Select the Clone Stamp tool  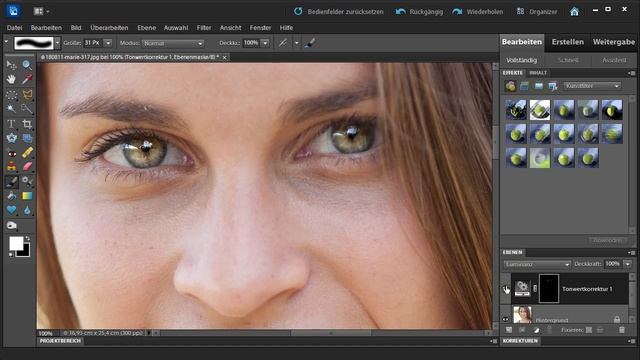[11, 167]
